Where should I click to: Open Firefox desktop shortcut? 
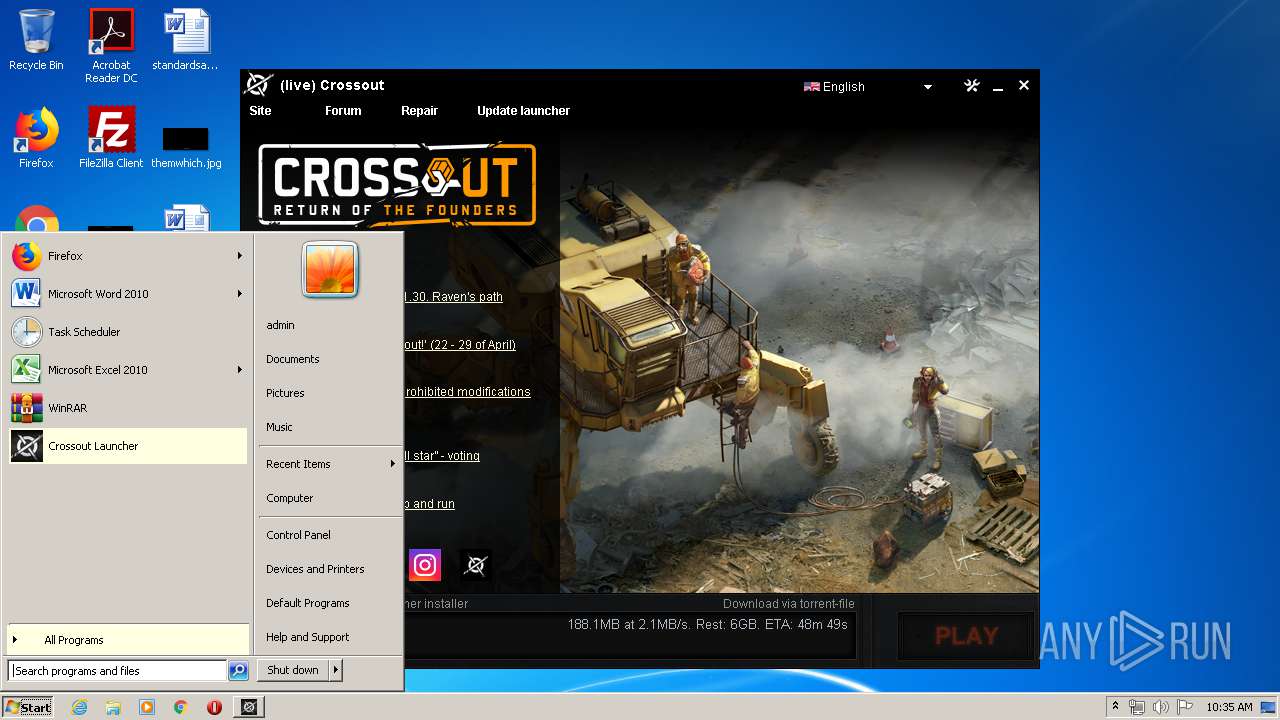[x=36, y=138]
